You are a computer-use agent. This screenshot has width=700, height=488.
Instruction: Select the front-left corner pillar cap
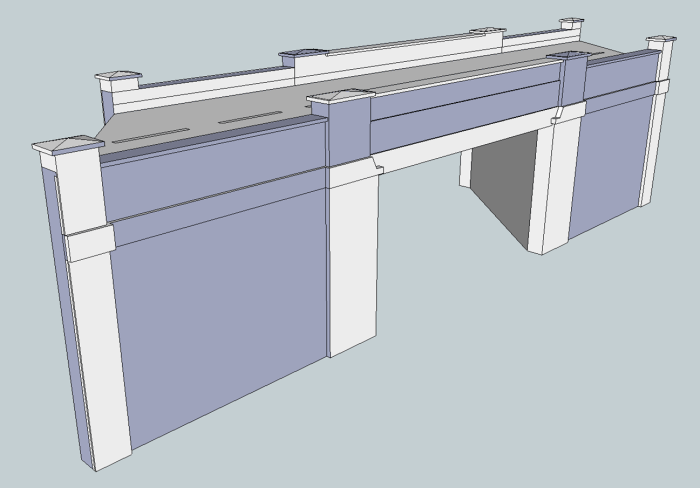tap(68, 145)
